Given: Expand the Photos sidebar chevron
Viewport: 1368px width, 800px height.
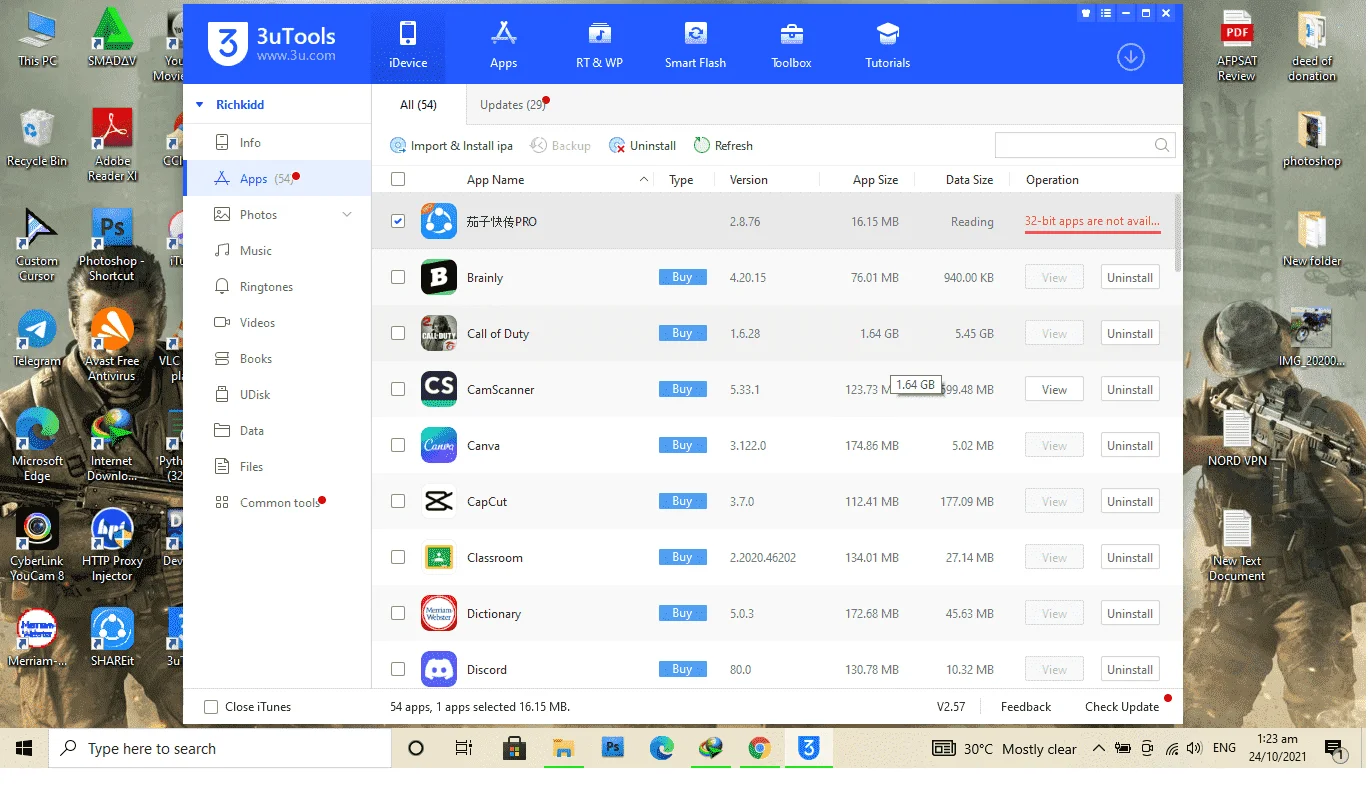Looking at the screenshot, I should 347,214.
